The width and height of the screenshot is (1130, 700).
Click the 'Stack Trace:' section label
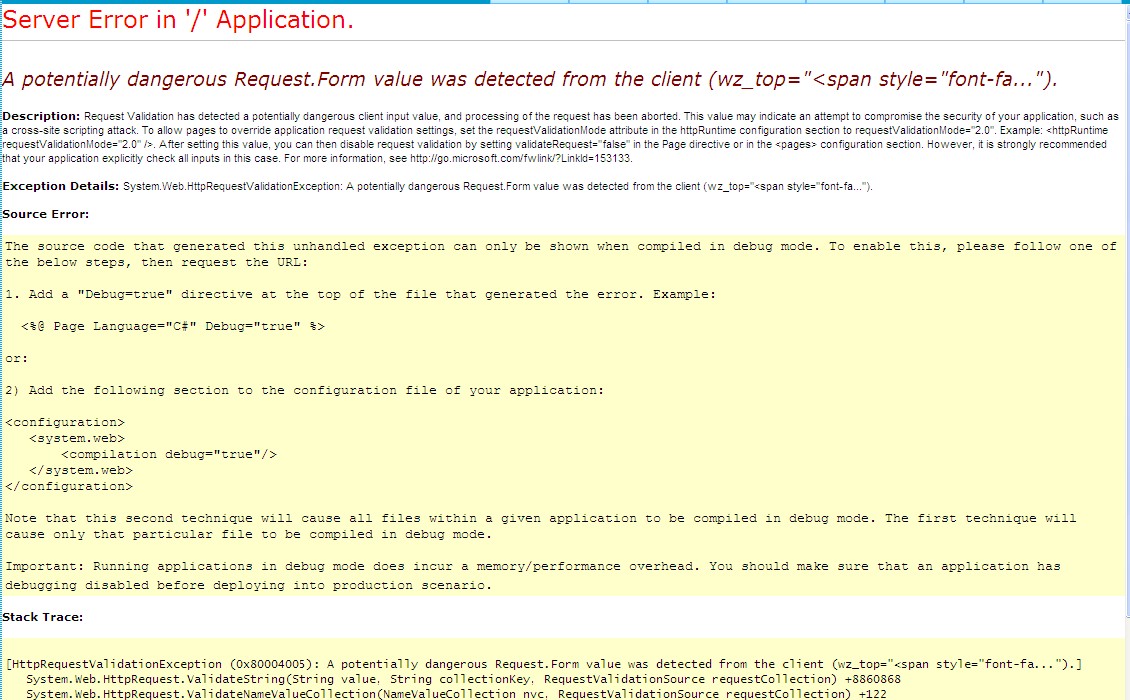coord(43,617)
